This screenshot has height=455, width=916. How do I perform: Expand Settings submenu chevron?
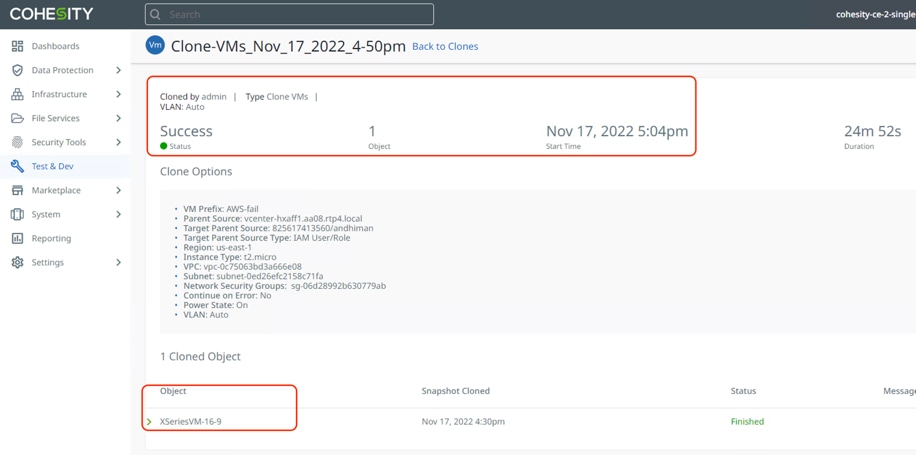pos(119,262)
